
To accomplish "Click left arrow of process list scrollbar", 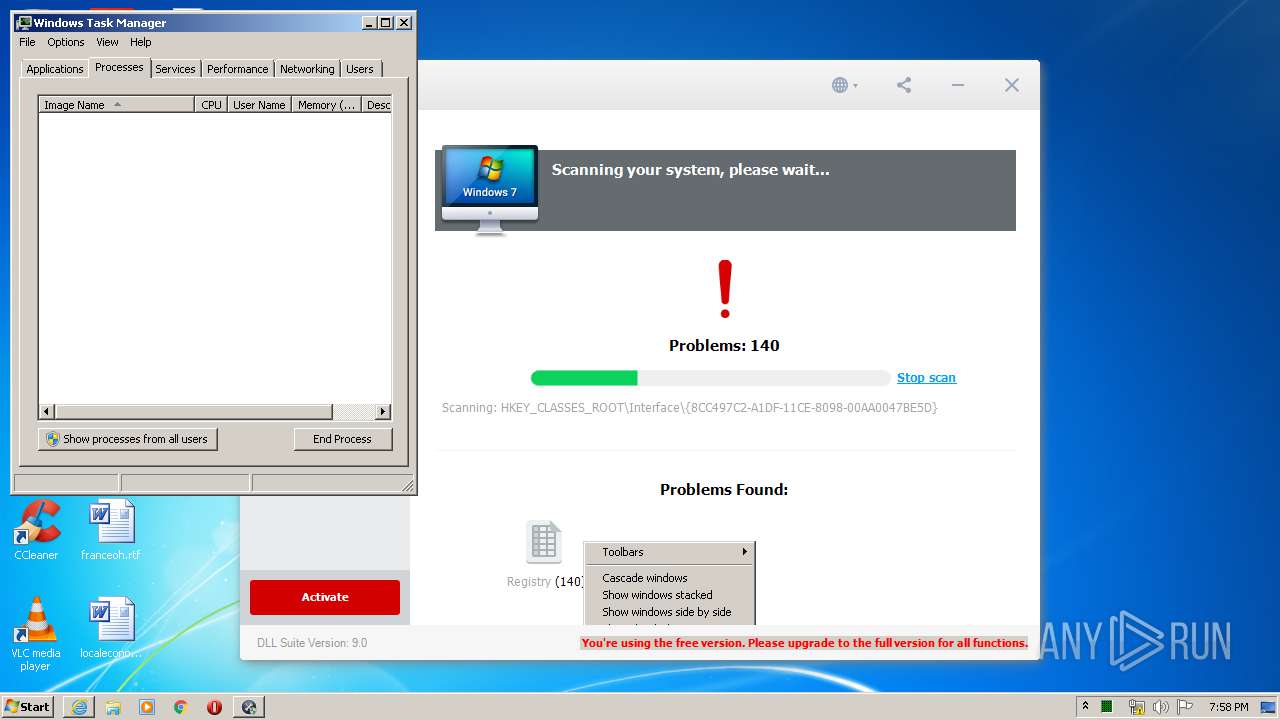I will [x=46, y=411].
